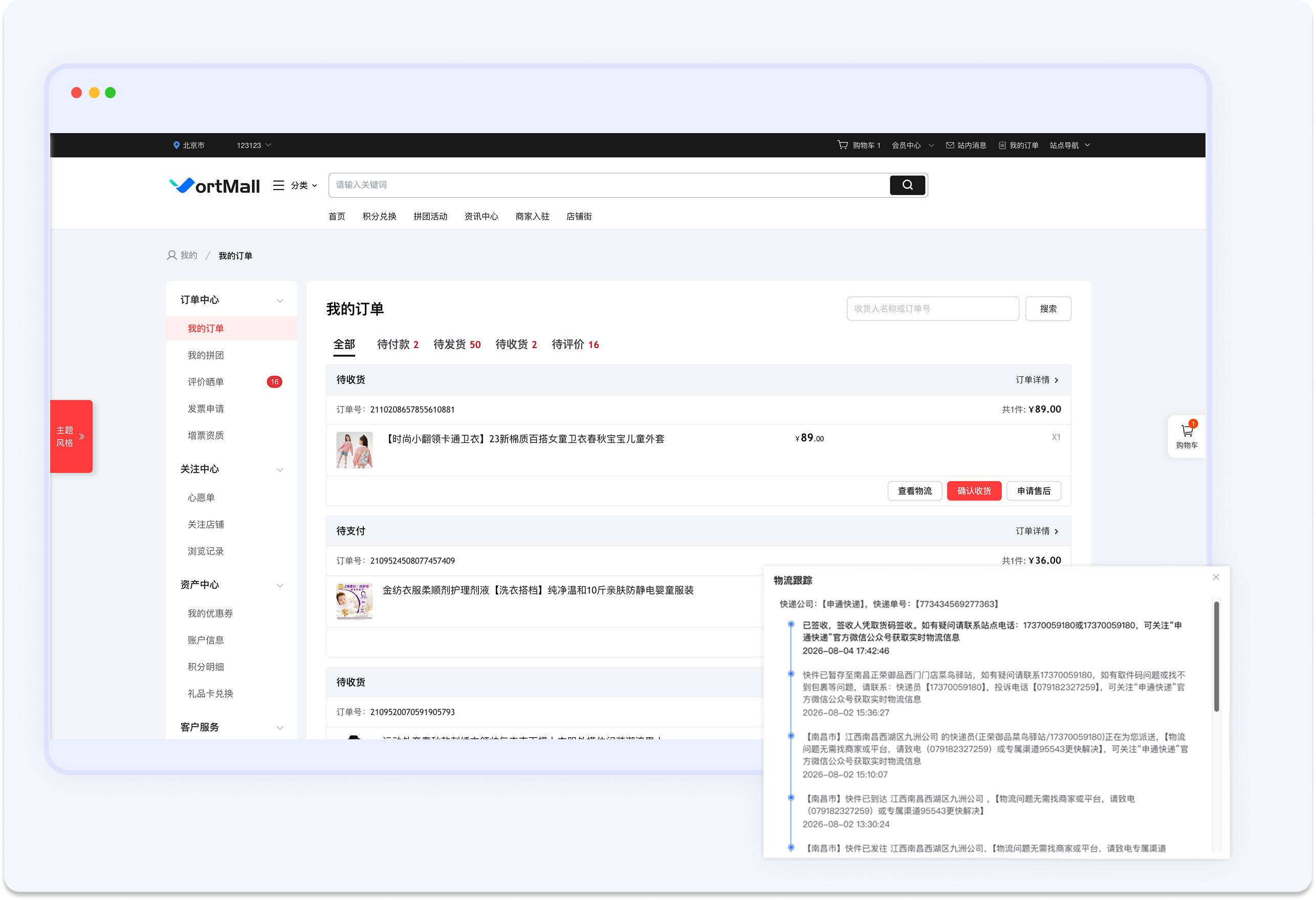The image size is (1316, 900).
Task: Open the 站点导航 dropdown
Action: (x=1070, y=145)
